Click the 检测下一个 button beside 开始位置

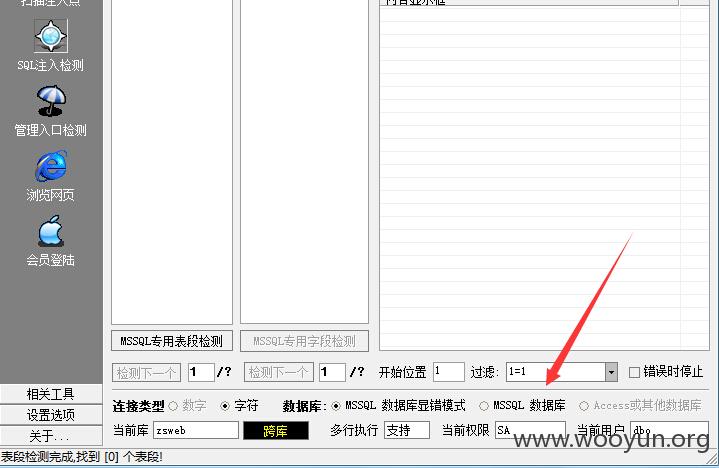tap(279, 372)
